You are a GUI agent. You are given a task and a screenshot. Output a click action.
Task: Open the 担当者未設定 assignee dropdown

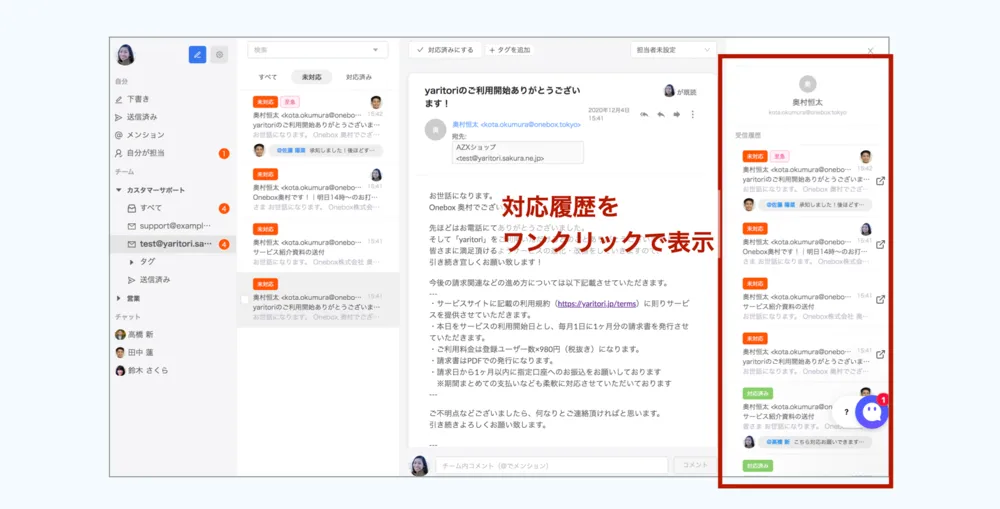coord(673,50)
